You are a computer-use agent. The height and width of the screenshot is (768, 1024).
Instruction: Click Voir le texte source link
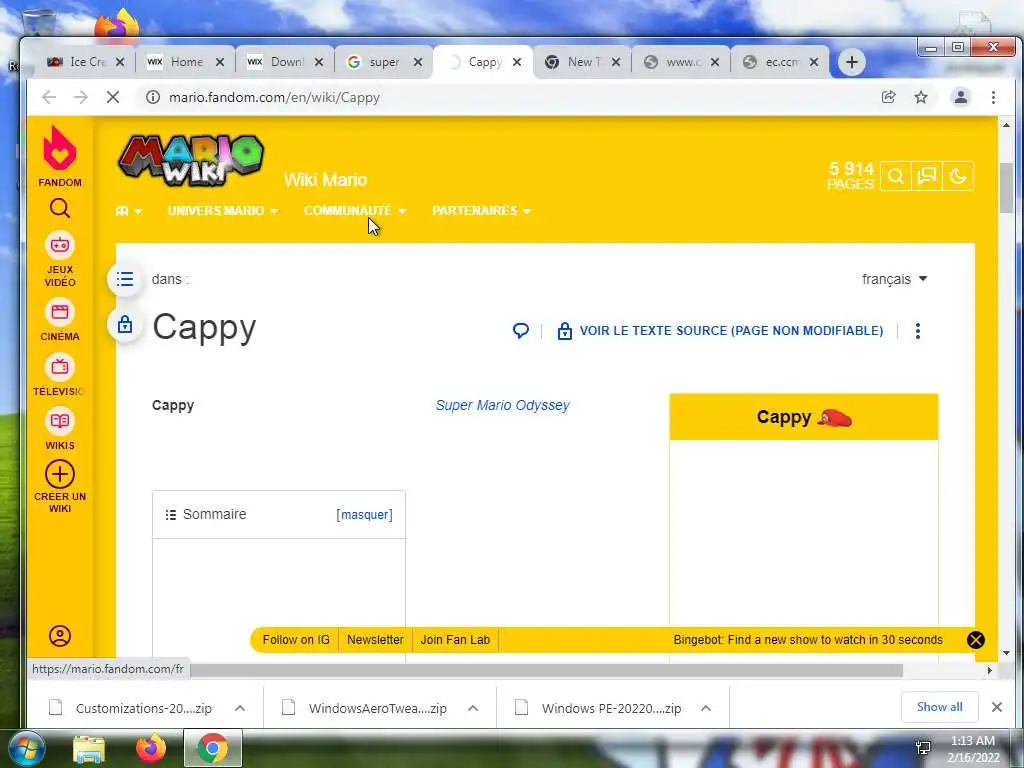(x=721, y=330)
